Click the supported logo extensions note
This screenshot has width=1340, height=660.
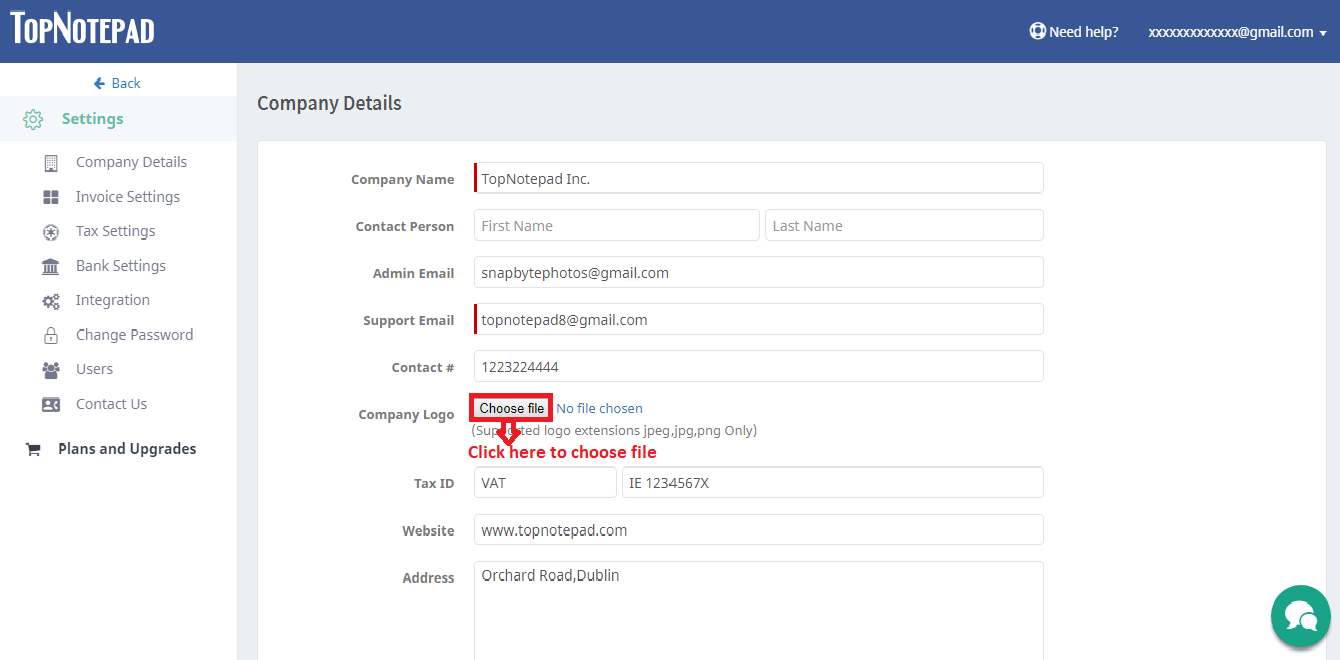(614, 430)
